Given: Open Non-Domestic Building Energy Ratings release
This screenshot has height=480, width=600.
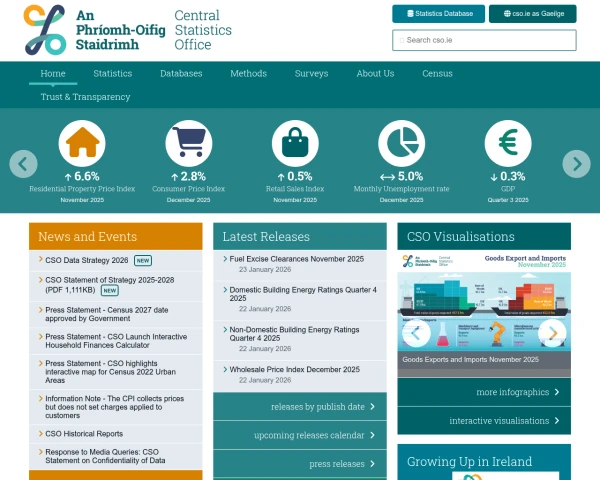Looking at the screenshot, I should [x=294, y=334].
